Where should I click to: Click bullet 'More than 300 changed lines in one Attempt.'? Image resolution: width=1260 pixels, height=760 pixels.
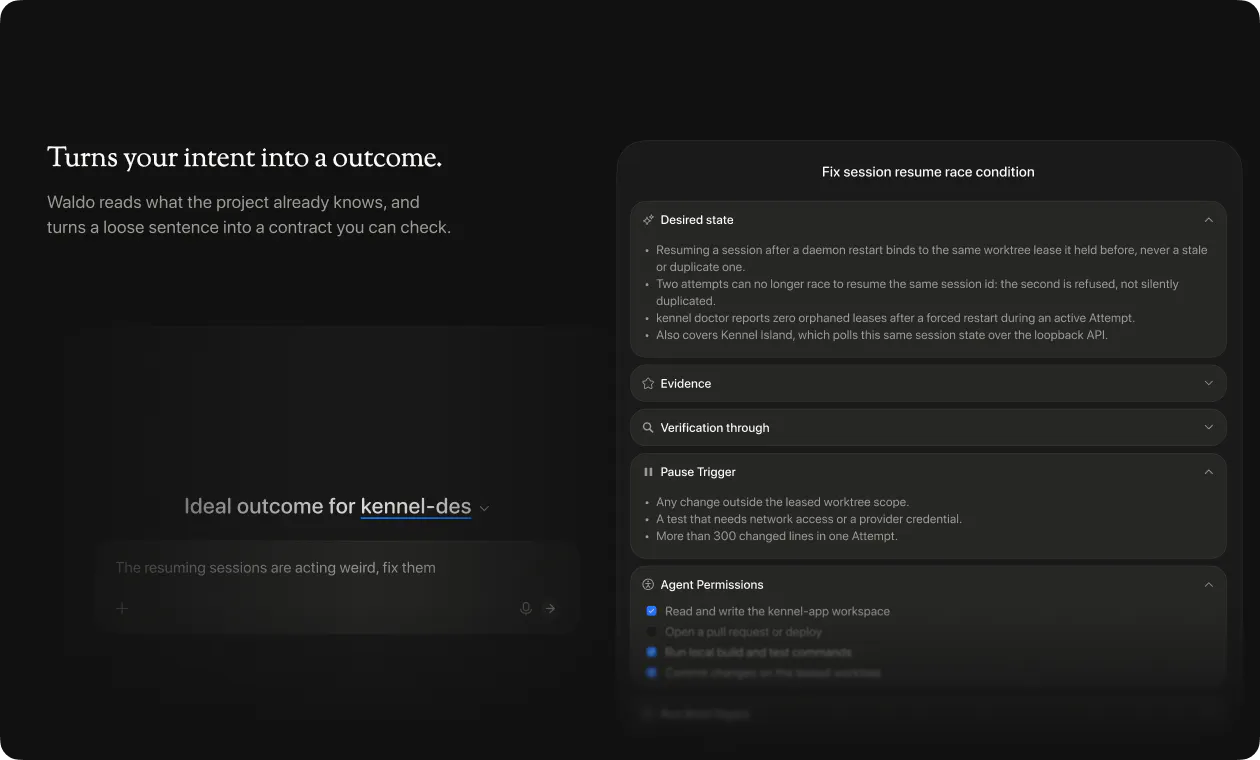[777, 536]
